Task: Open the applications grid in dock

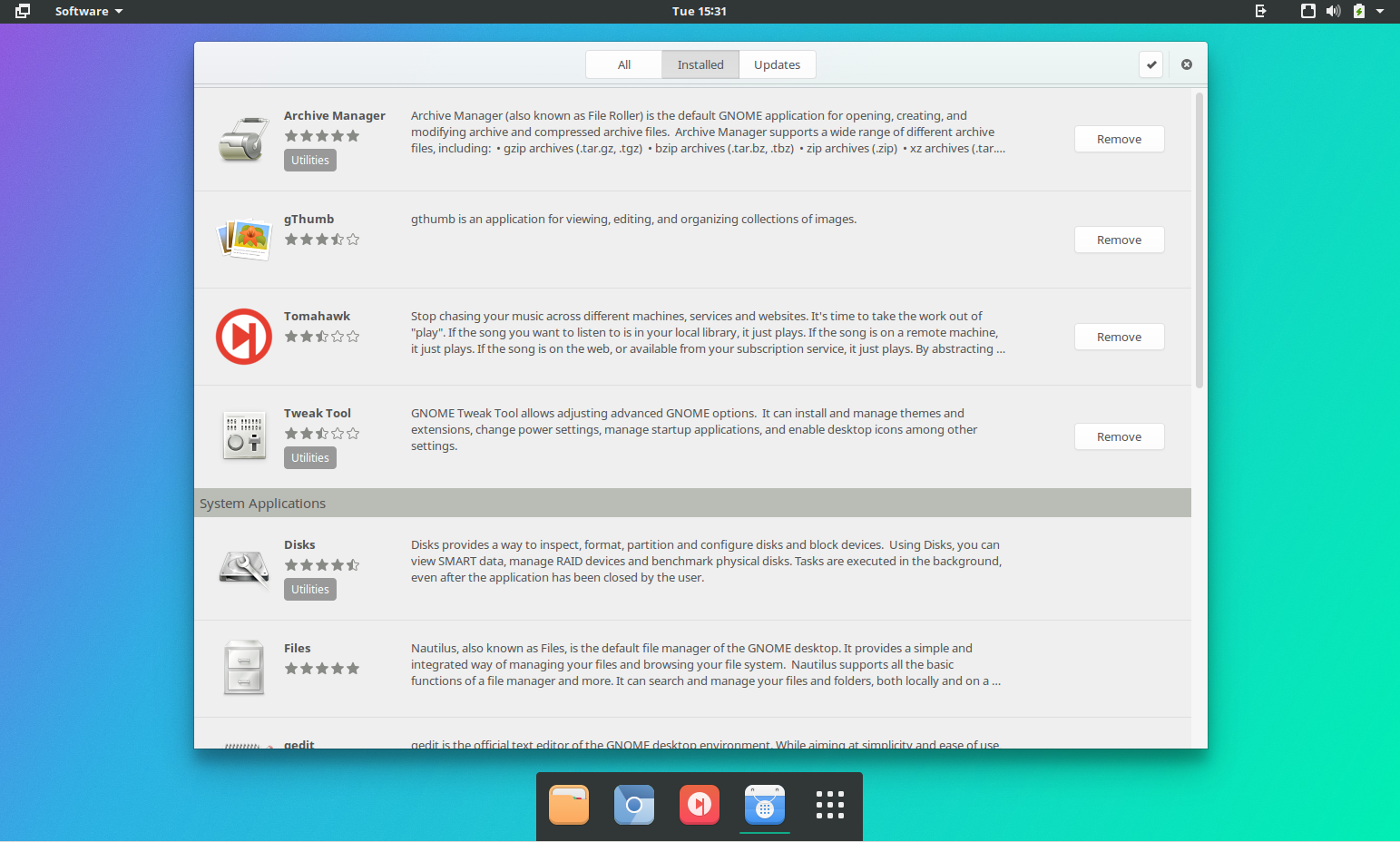Action: 830,805
